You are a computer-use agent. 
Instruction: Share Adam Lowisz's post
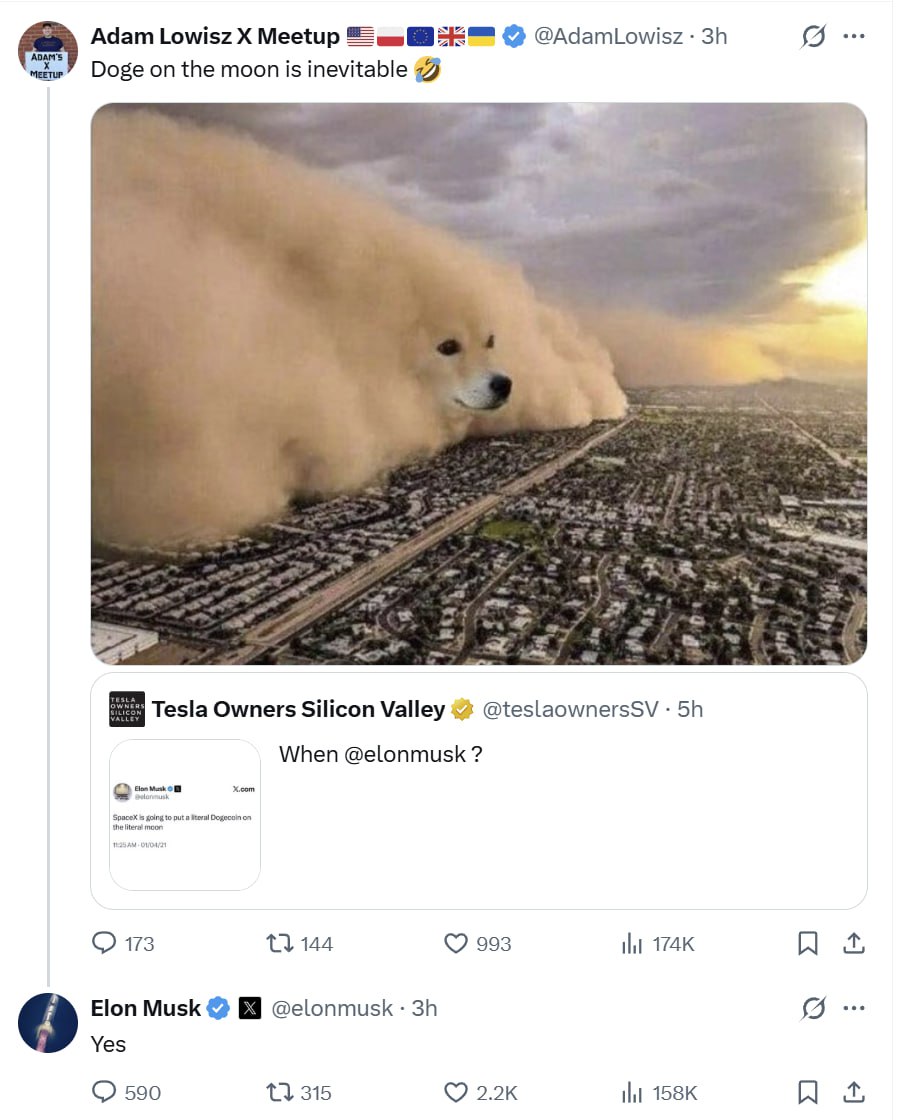pyautogui.click(x=853, y=943)
